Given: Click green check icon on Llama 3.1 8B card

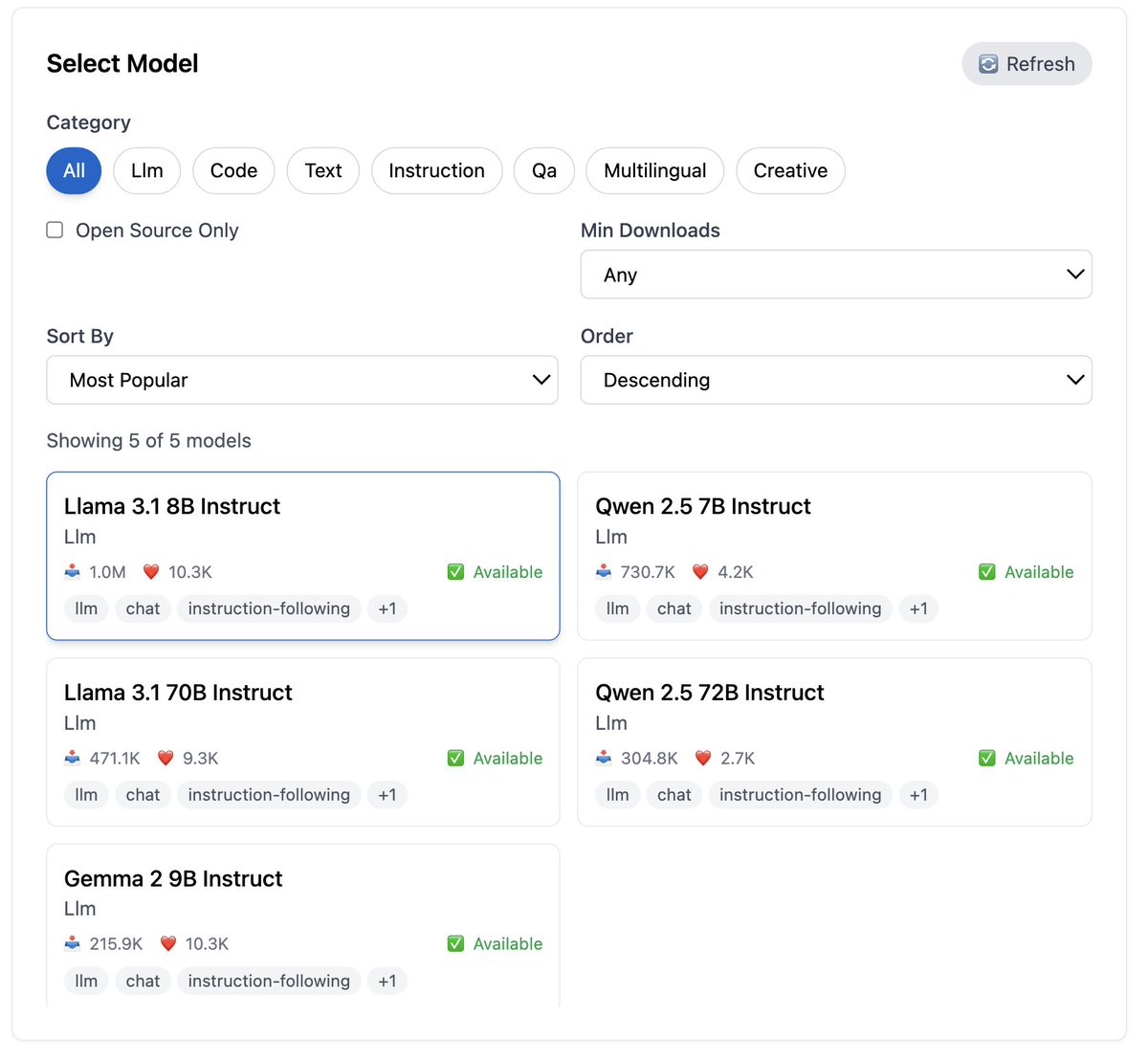Looking at the screenshot, I should pyautogui.click(x=455, y=572).
